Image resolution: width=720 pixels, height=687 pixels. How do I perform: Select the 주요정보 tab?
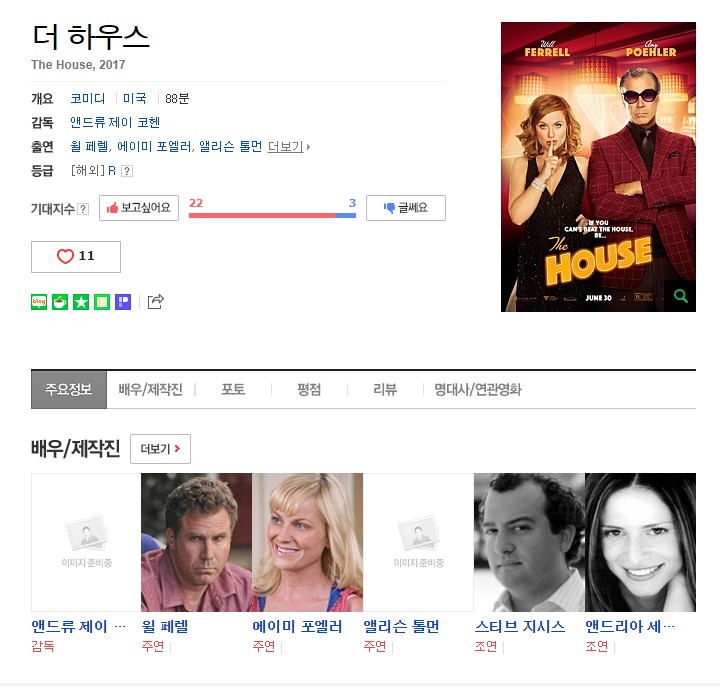(69, 389)
